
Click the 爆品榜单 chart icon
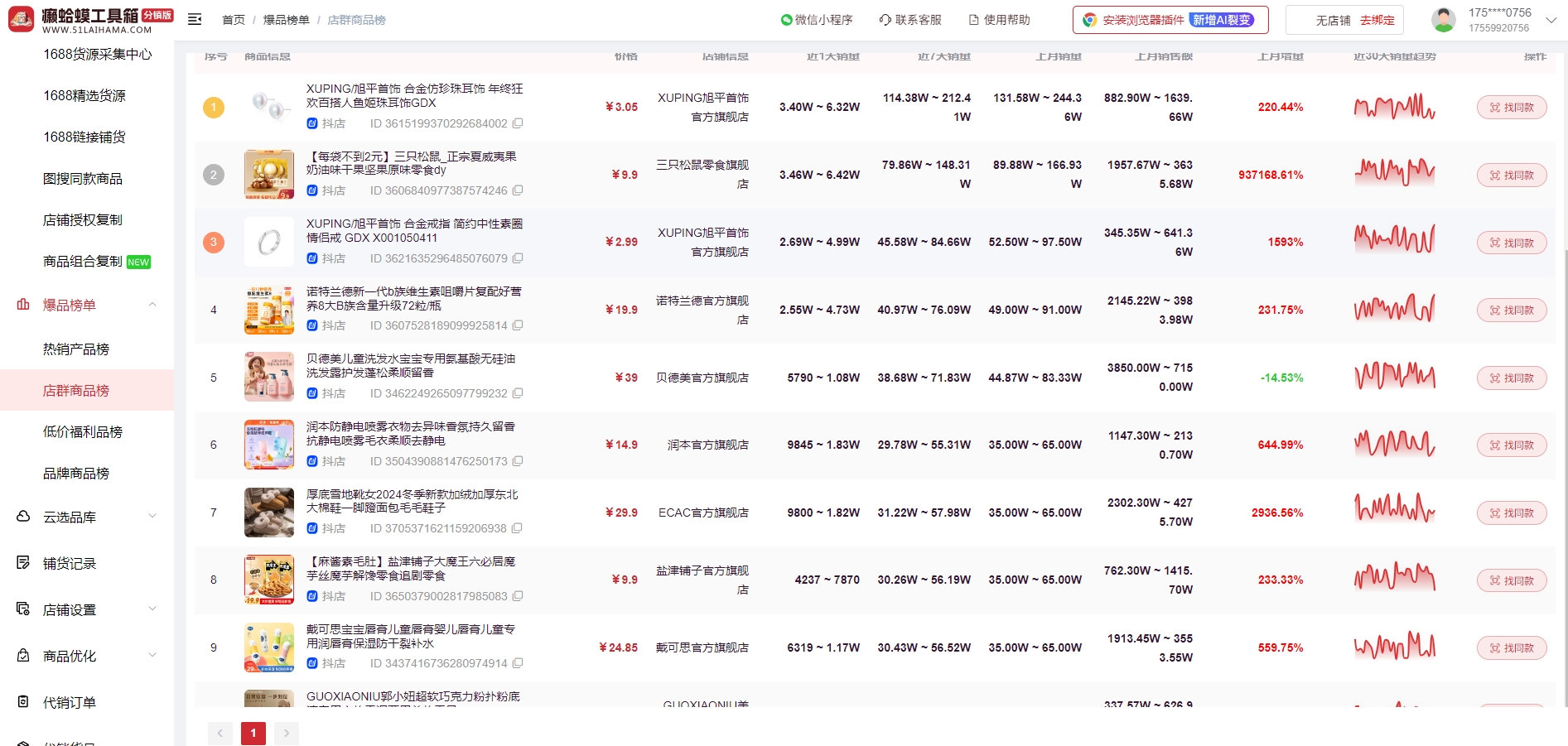tap(23, 305)
